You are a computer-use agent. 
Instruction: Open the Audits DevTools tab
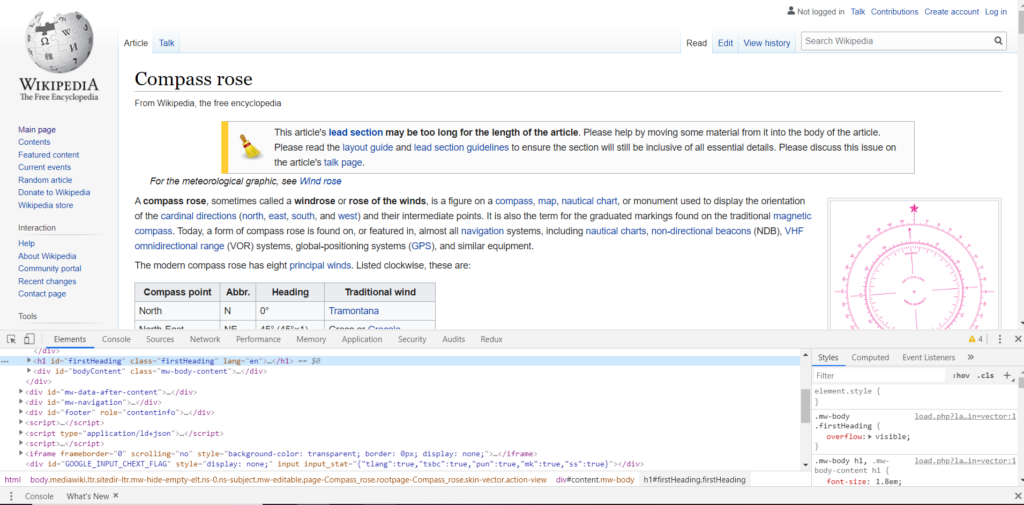coord(453,339)
